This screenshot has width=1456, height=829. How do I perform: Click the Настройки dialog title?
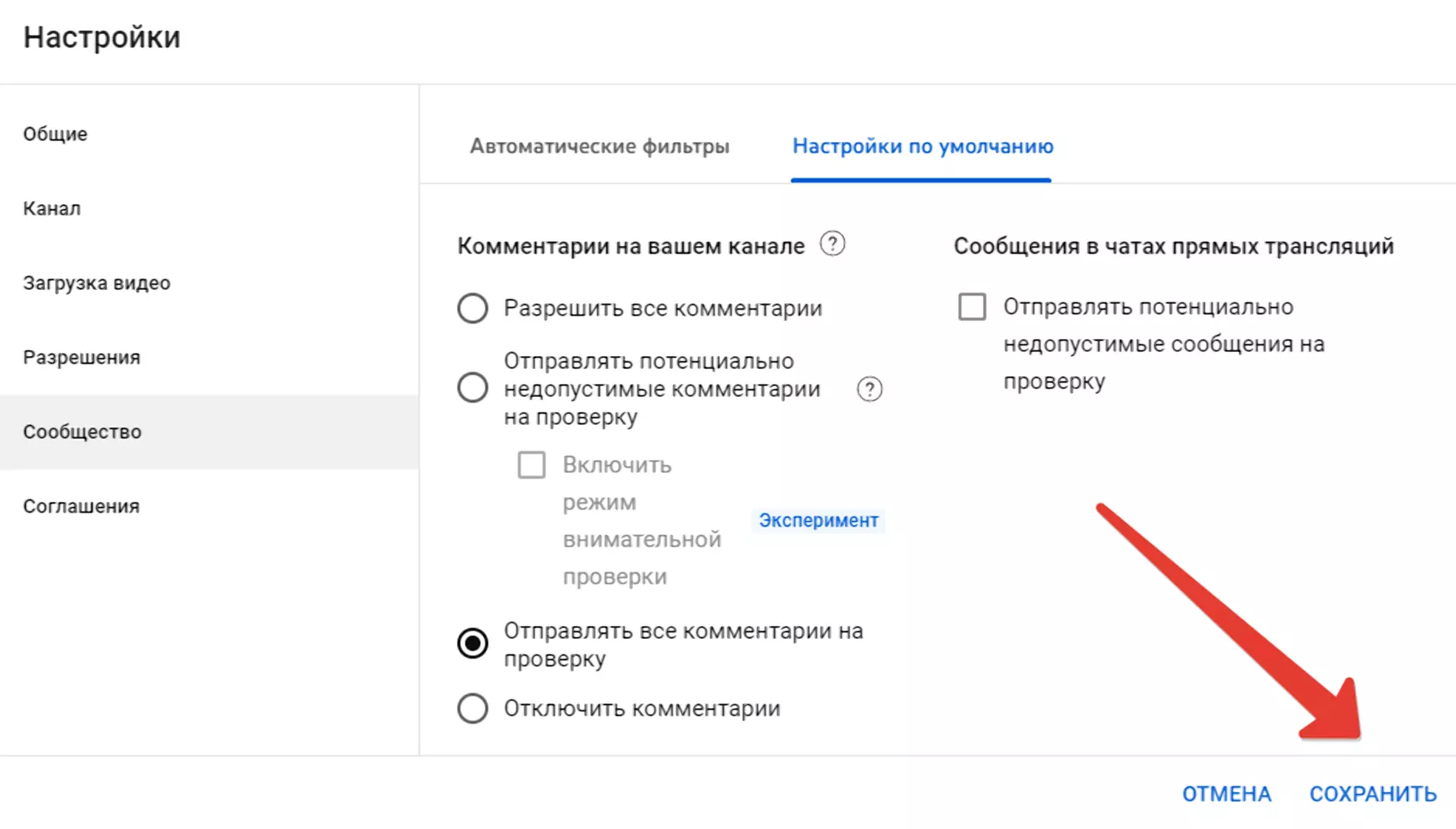[x=102, y=37]
